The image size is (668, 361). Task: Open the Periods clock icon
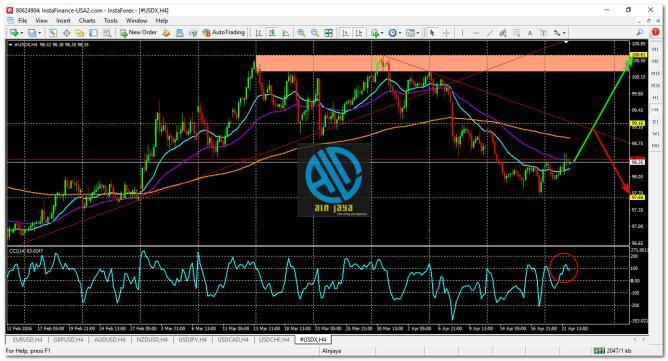(392, 33)
